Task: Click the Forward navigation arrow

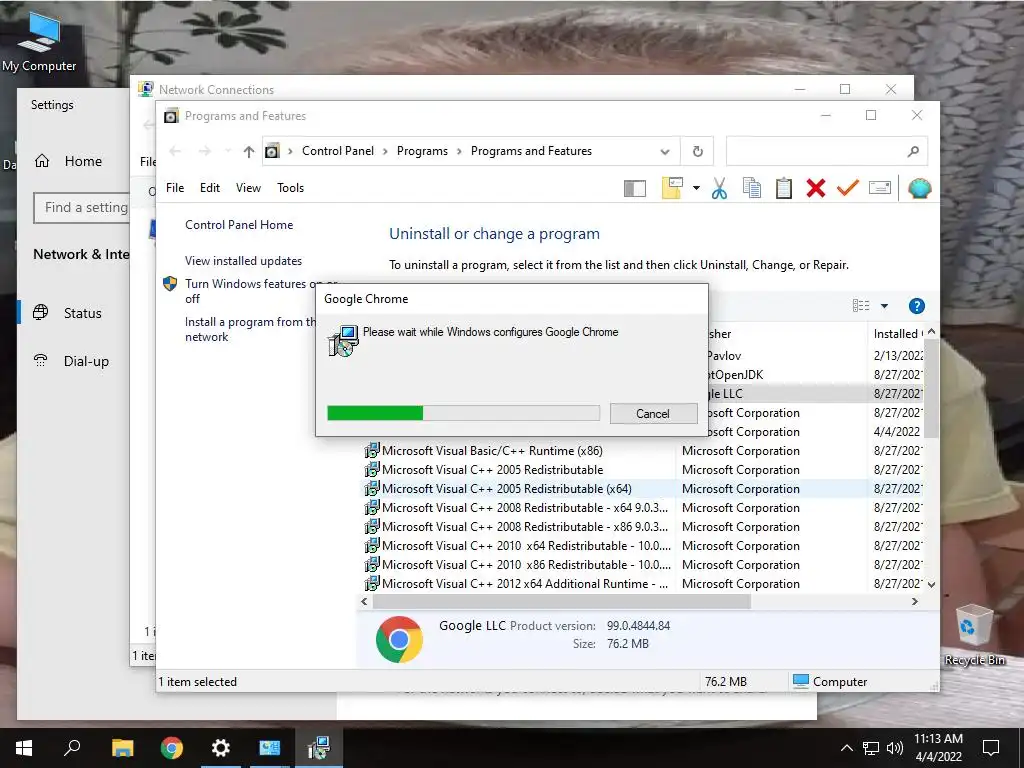Action: coord(205,152)
